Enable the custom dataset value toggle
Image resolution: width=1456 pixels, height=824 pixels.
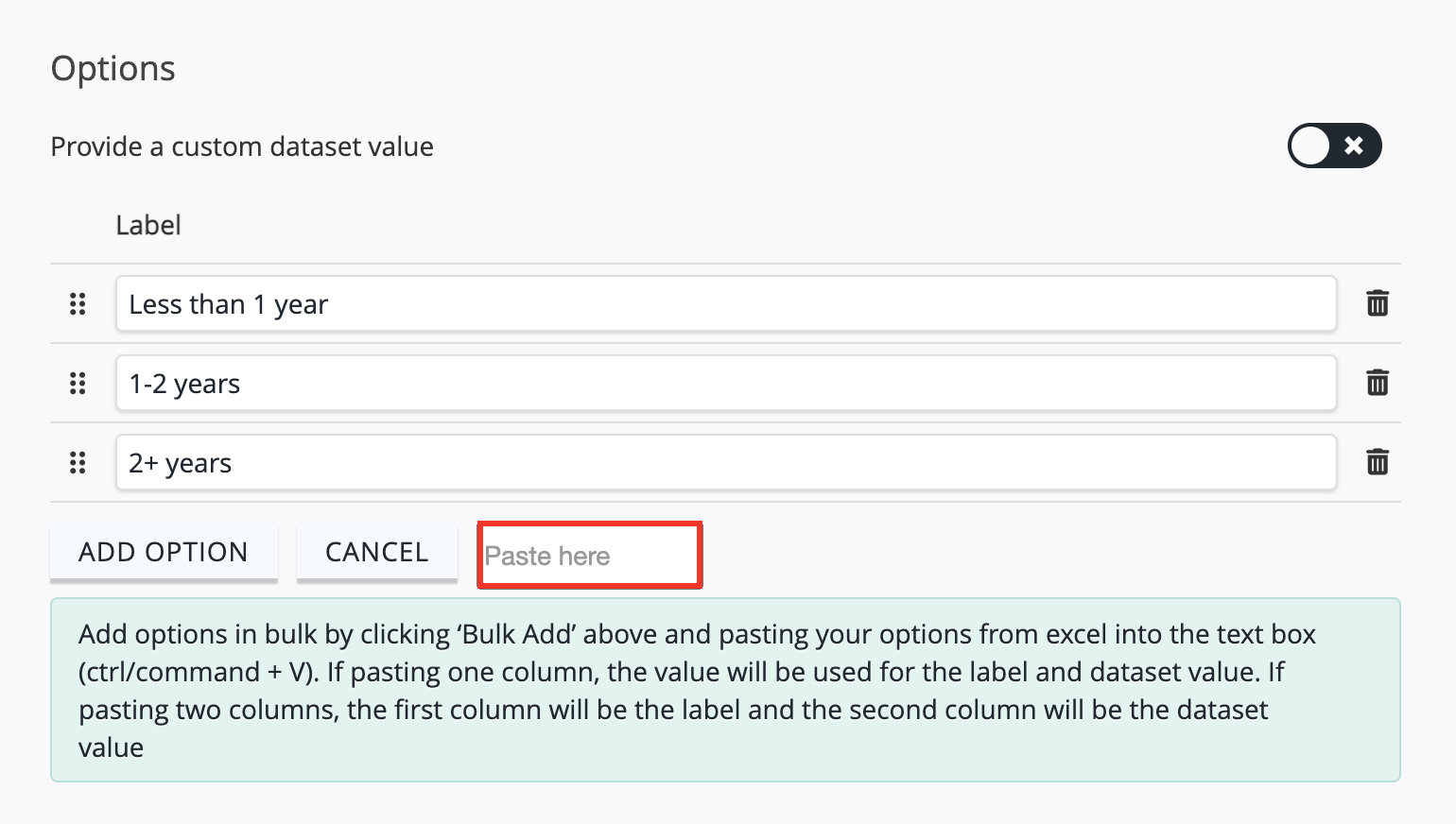tap(1334, 146)
